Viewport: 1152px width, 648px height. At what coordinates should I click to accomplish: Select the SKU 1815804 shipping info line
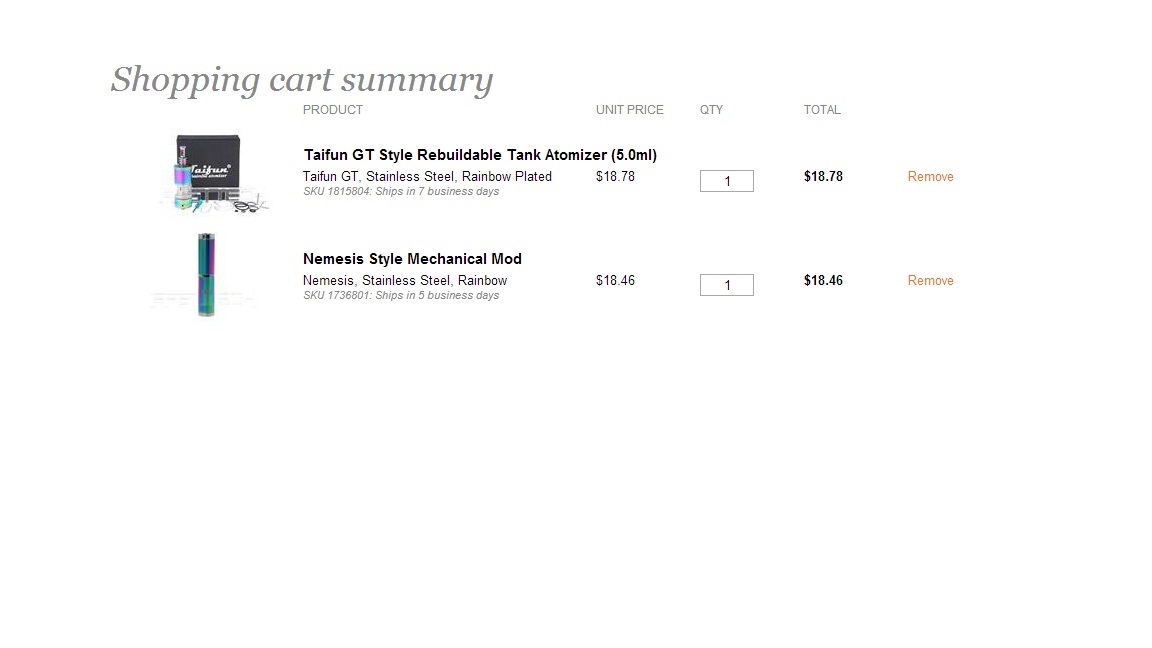click(x=401, y=192)
